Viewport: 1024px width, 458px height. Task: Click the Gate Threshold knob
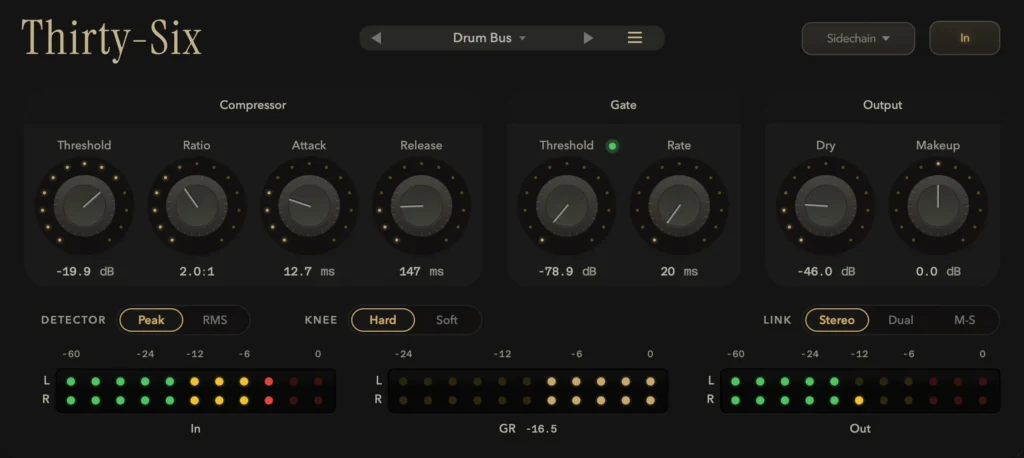coord(566,205)
